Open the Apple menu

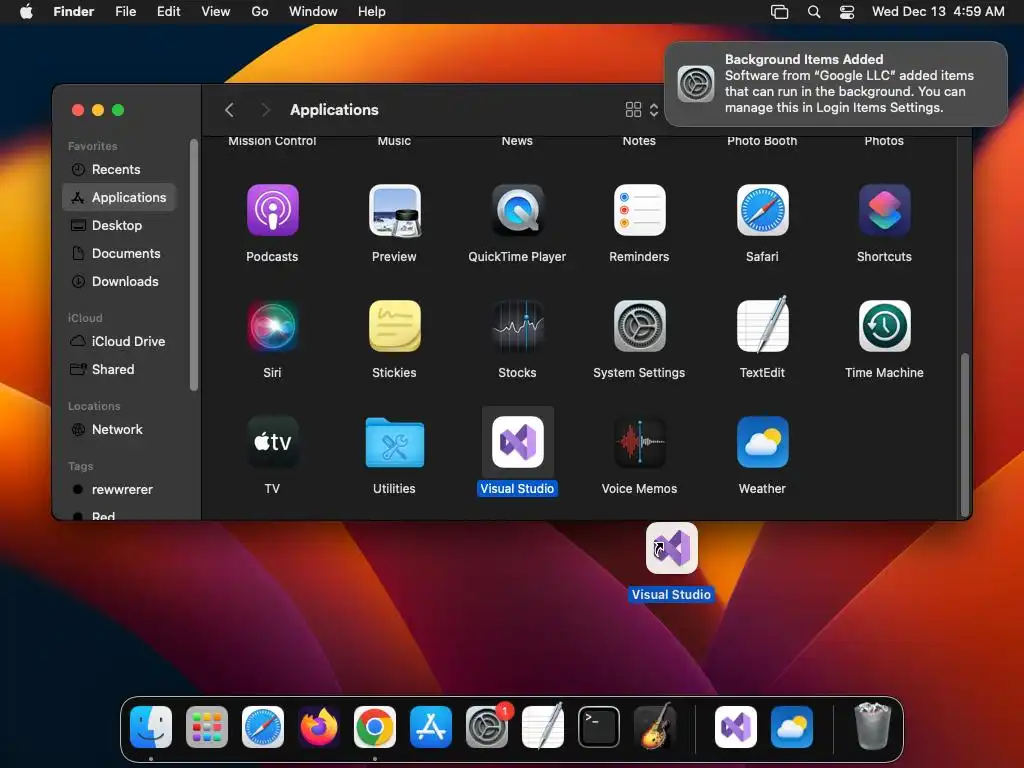coord(26,11)
